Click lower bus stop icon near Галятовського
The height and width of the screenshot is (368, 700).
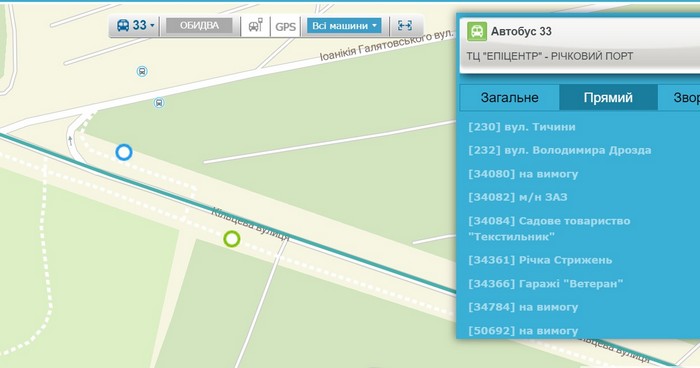(158, 103)
